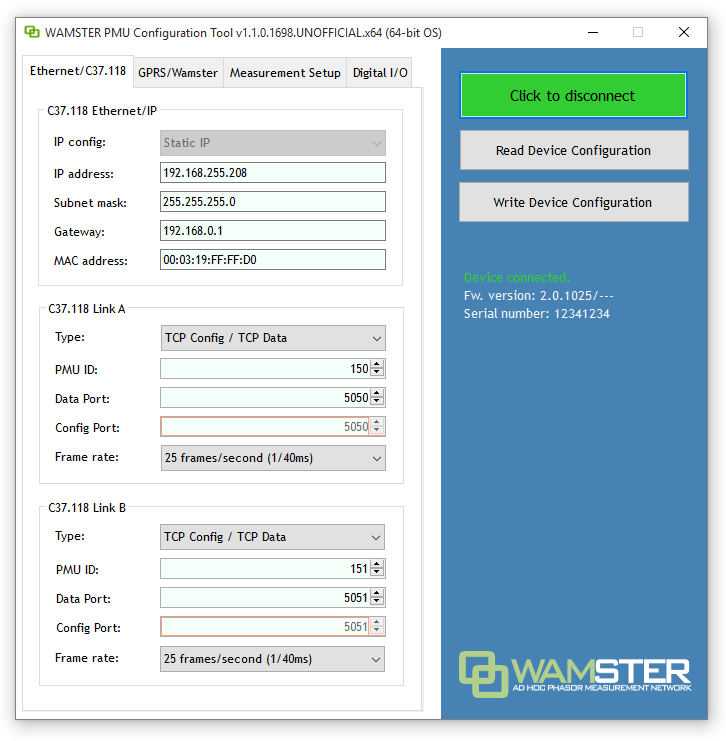The image size is (726, 741).
Task: Decrement Link A Data Port spinner
Action: [377, 402]
